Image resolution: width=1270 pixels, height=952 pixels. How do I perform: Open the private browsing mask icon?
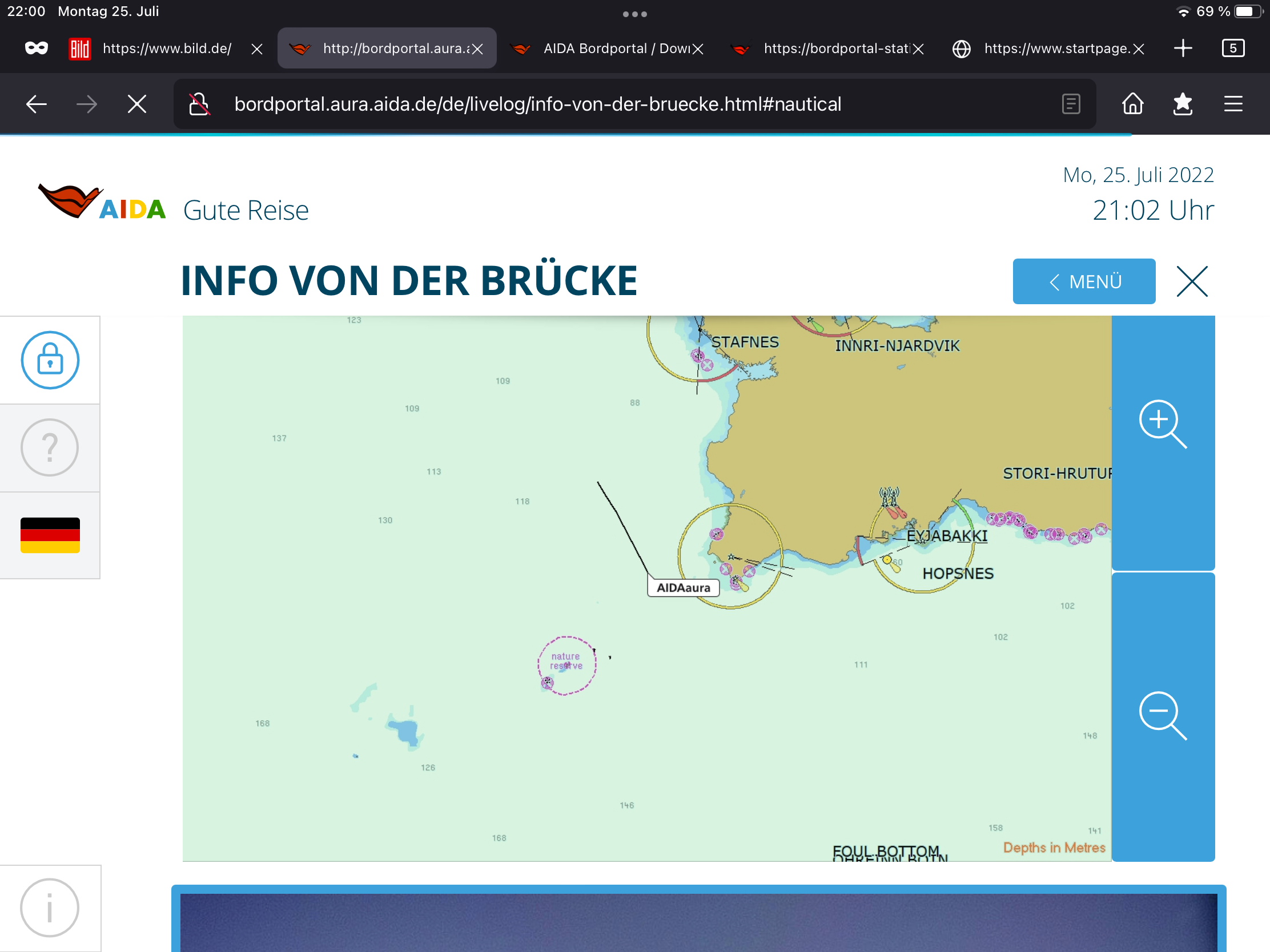pos(36,48)
